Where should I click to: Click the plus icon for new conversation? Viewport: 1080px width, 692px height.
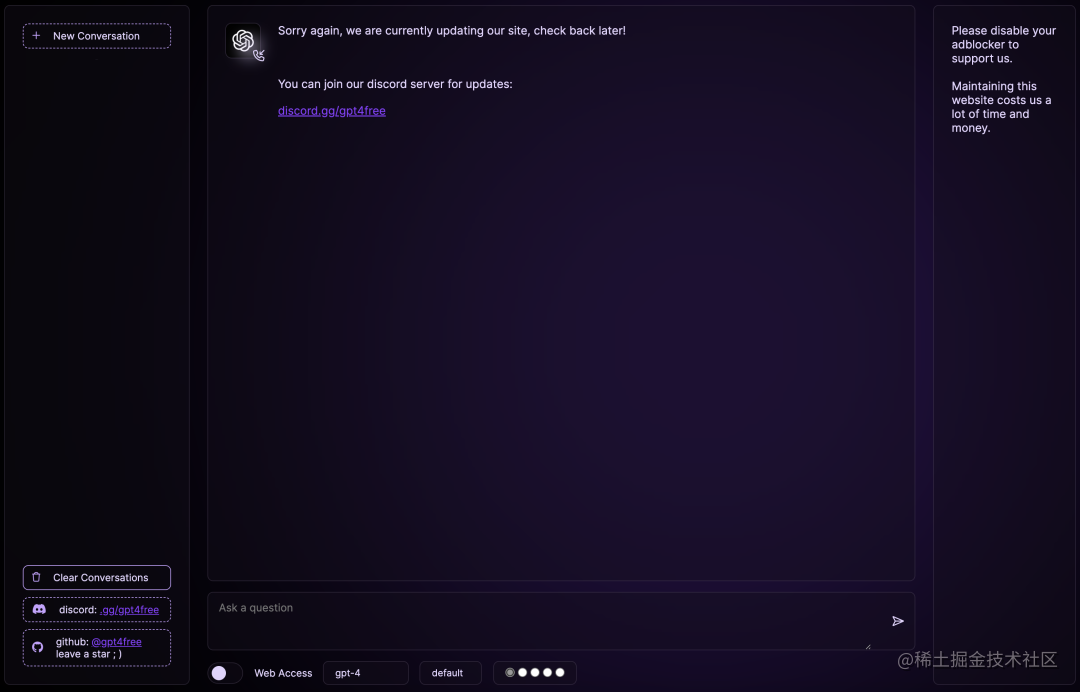tap(37, 35)
